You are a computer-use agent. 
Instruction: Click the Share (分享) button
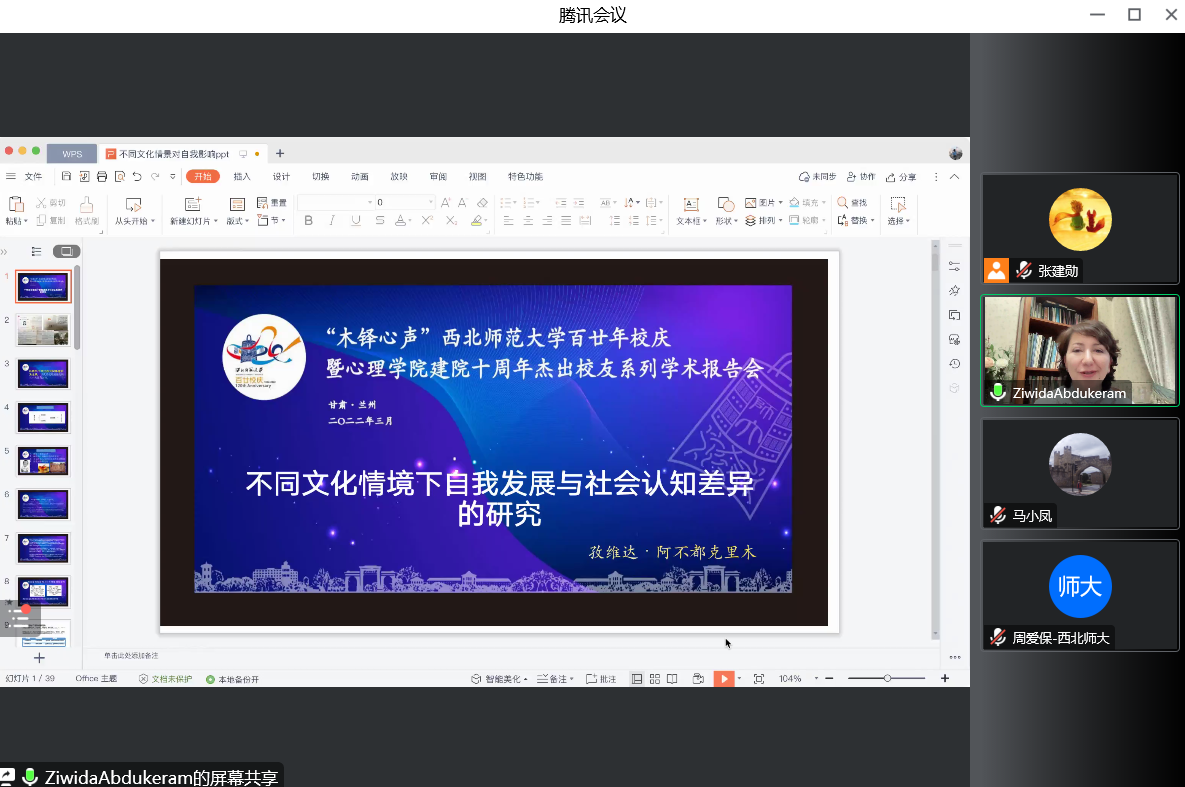[900, 177]
